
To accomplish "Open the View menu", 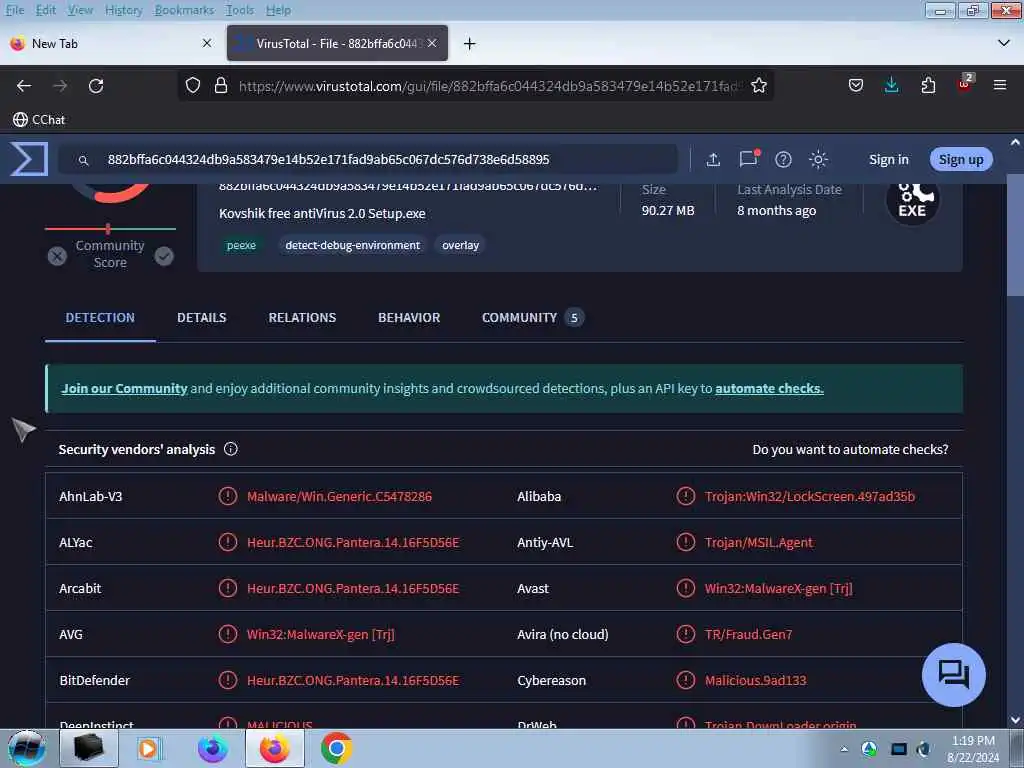I will tap(80, 10).
